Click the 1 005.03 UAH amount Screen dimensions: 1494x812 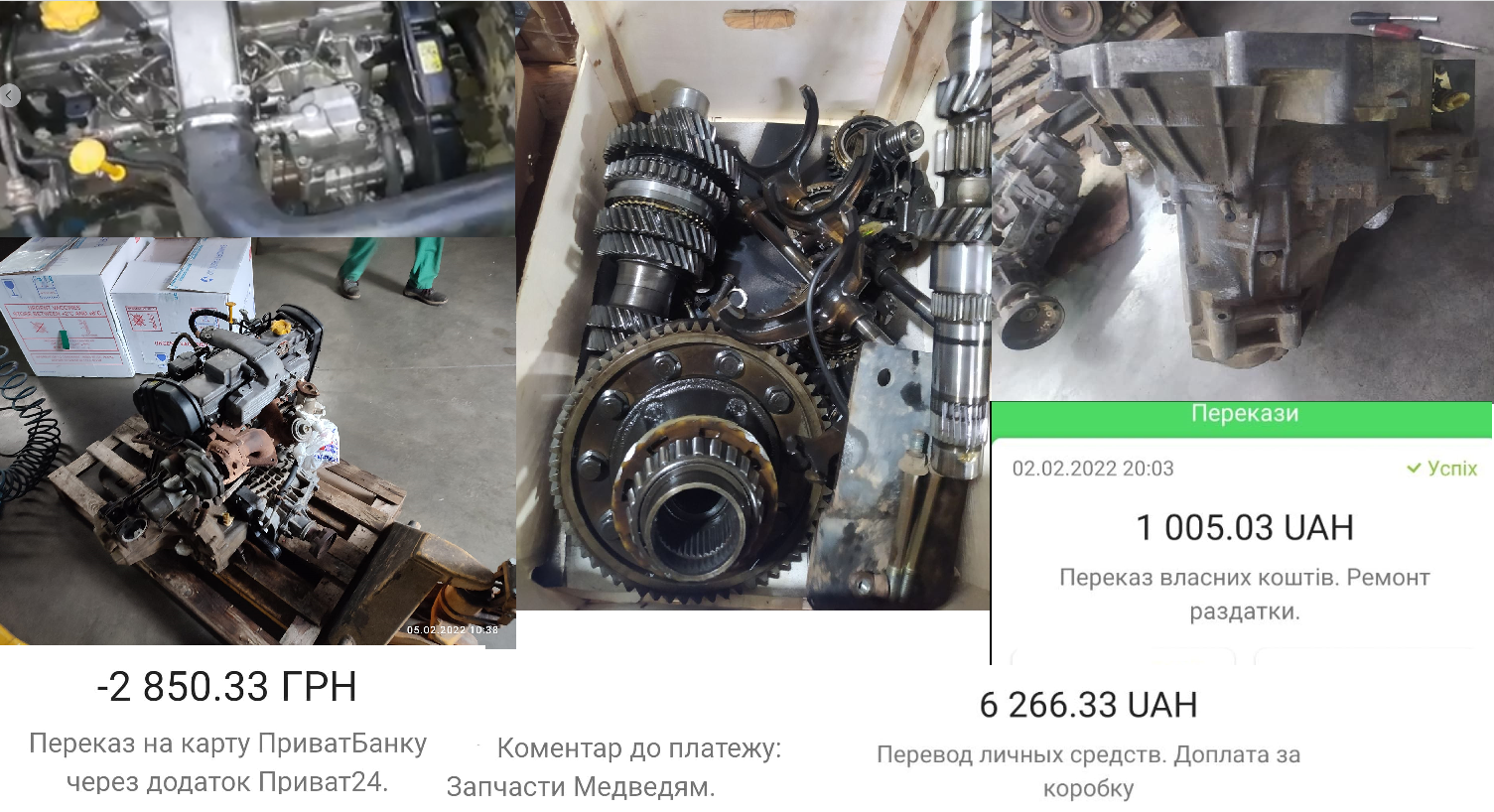[1245, 527]
